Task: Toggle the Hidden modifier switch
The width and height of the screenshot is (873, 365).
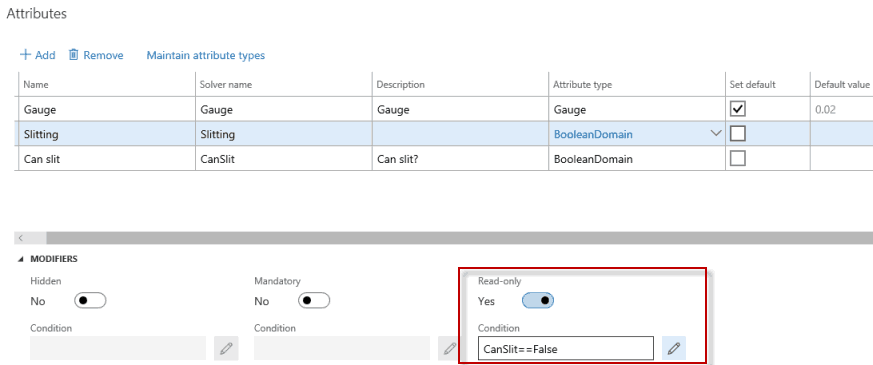Action: [90, 300]
